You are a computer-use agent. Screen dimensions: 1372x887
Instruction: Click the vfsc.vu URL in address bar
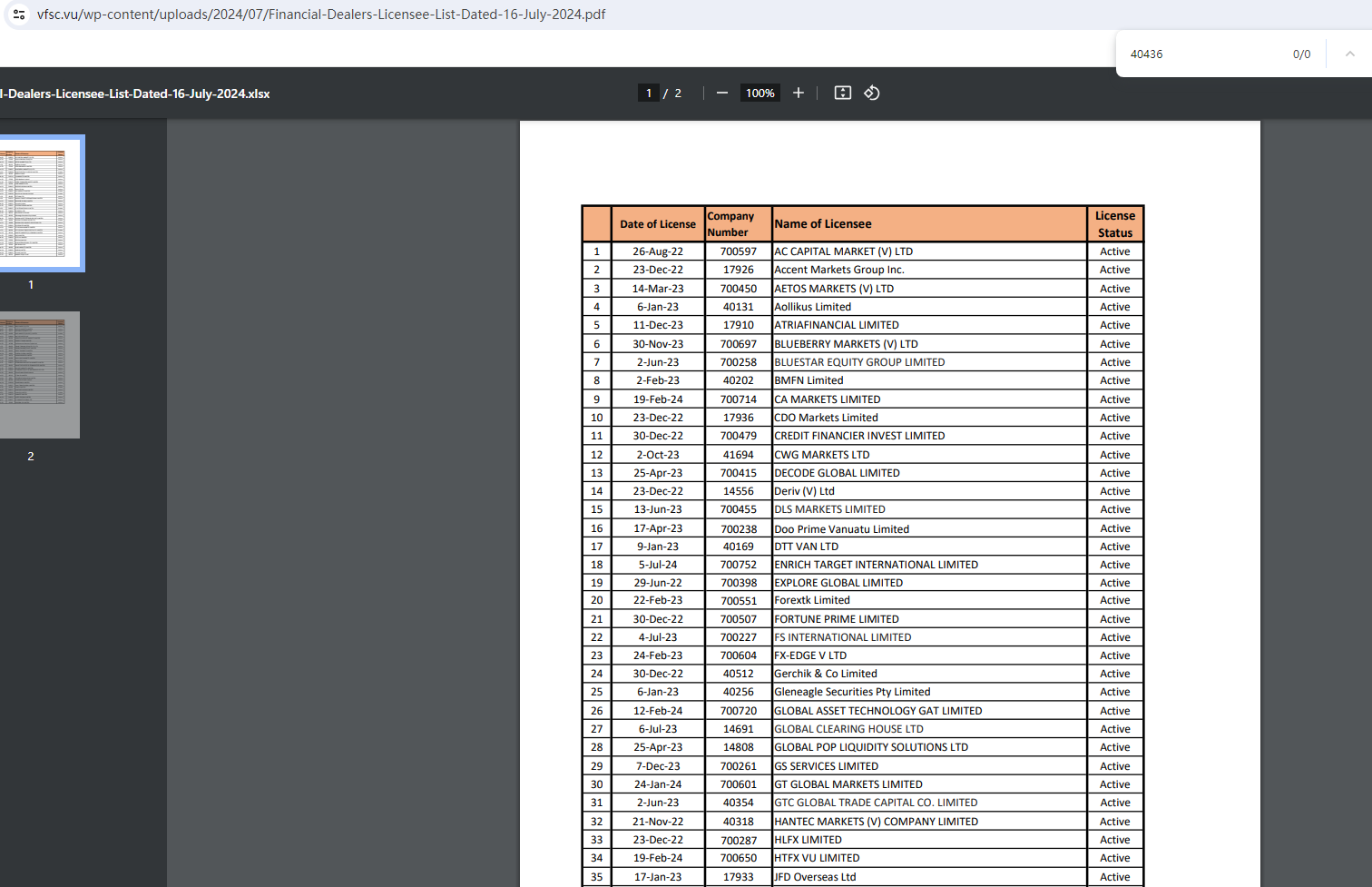coord(321,15)
